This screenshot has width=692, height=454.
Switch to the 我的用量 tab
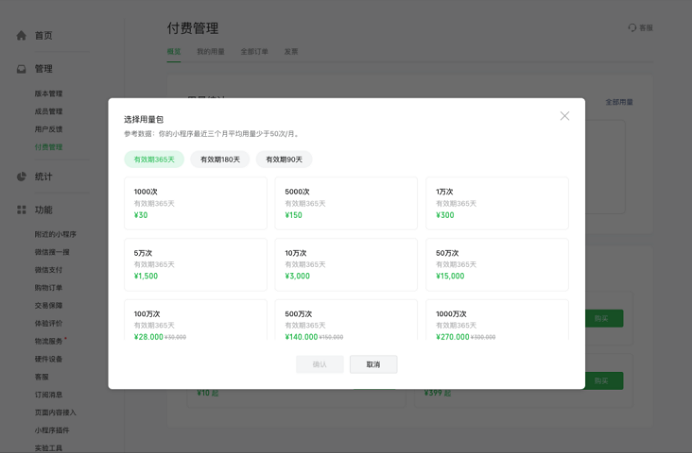[x=210, y=52]
